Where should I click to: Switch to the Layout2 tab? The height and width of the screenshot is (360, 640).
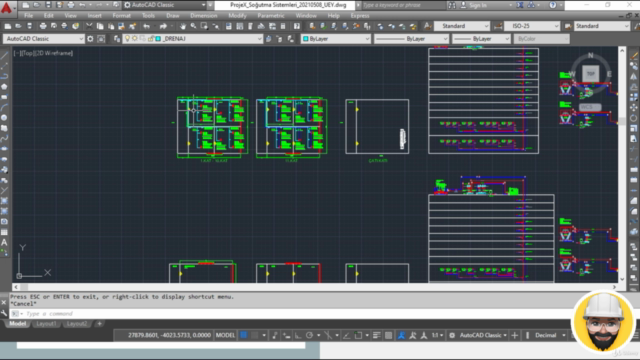(x=77, y=324)
